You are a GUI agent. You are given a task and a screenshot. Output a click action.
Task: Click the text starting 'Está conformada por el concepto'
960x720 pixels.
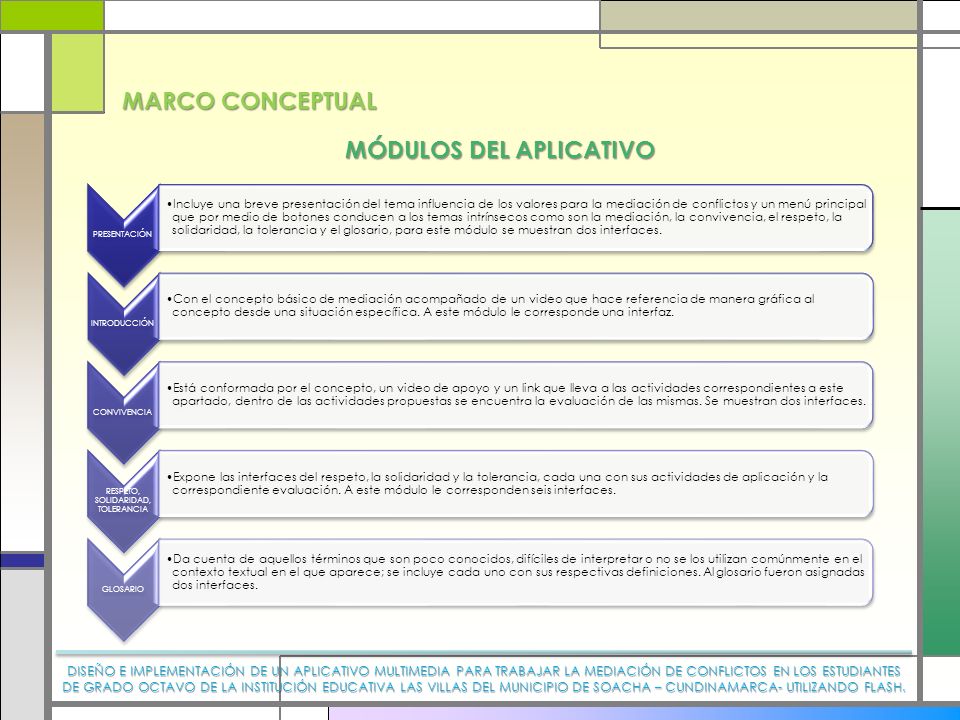point(516,394)
